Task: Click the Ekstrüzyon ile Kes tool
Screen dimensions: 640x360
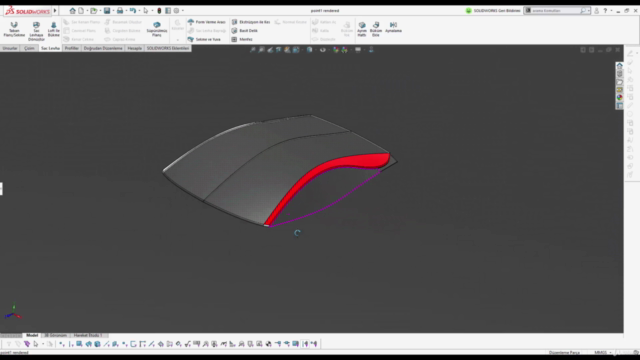Action: point(251,22)
